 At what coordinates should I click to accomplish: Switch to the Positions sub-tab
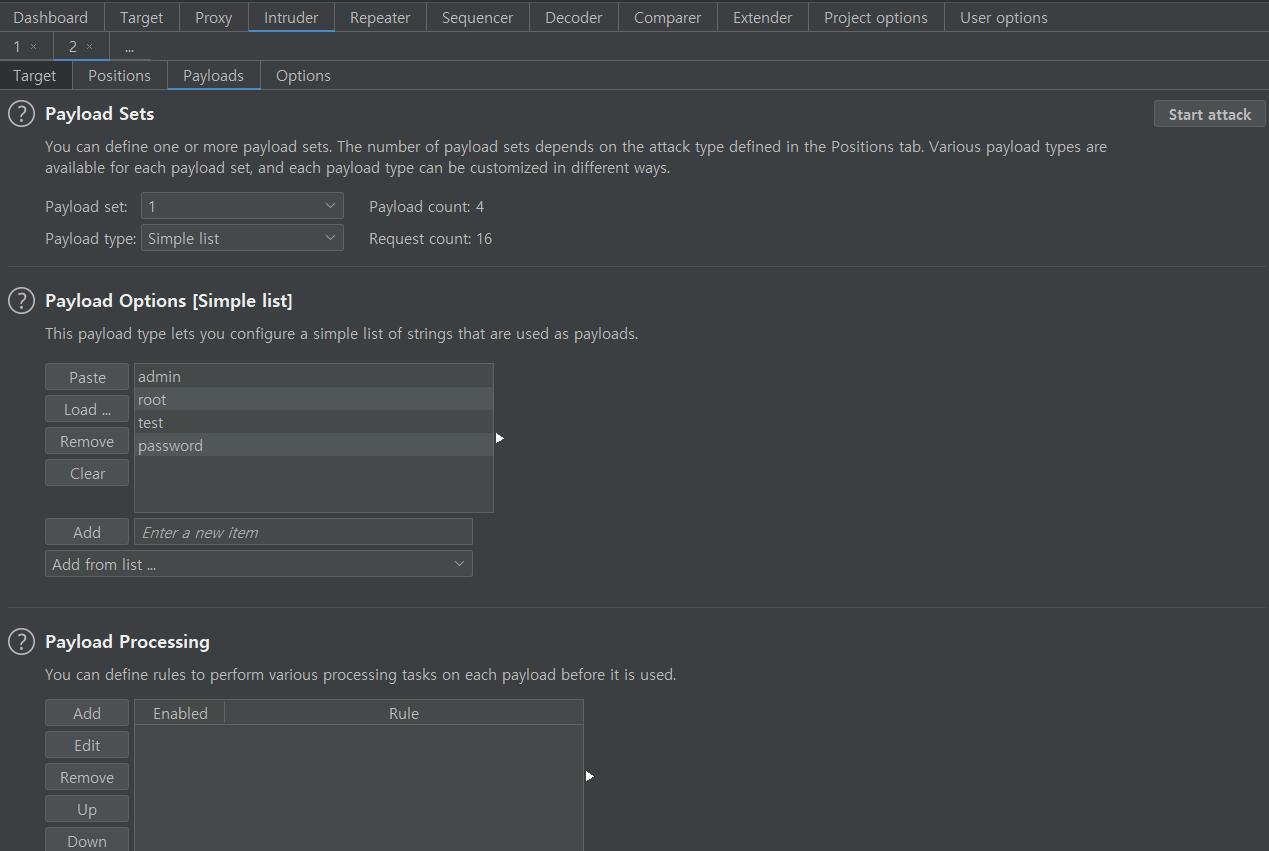coord(119,75)
